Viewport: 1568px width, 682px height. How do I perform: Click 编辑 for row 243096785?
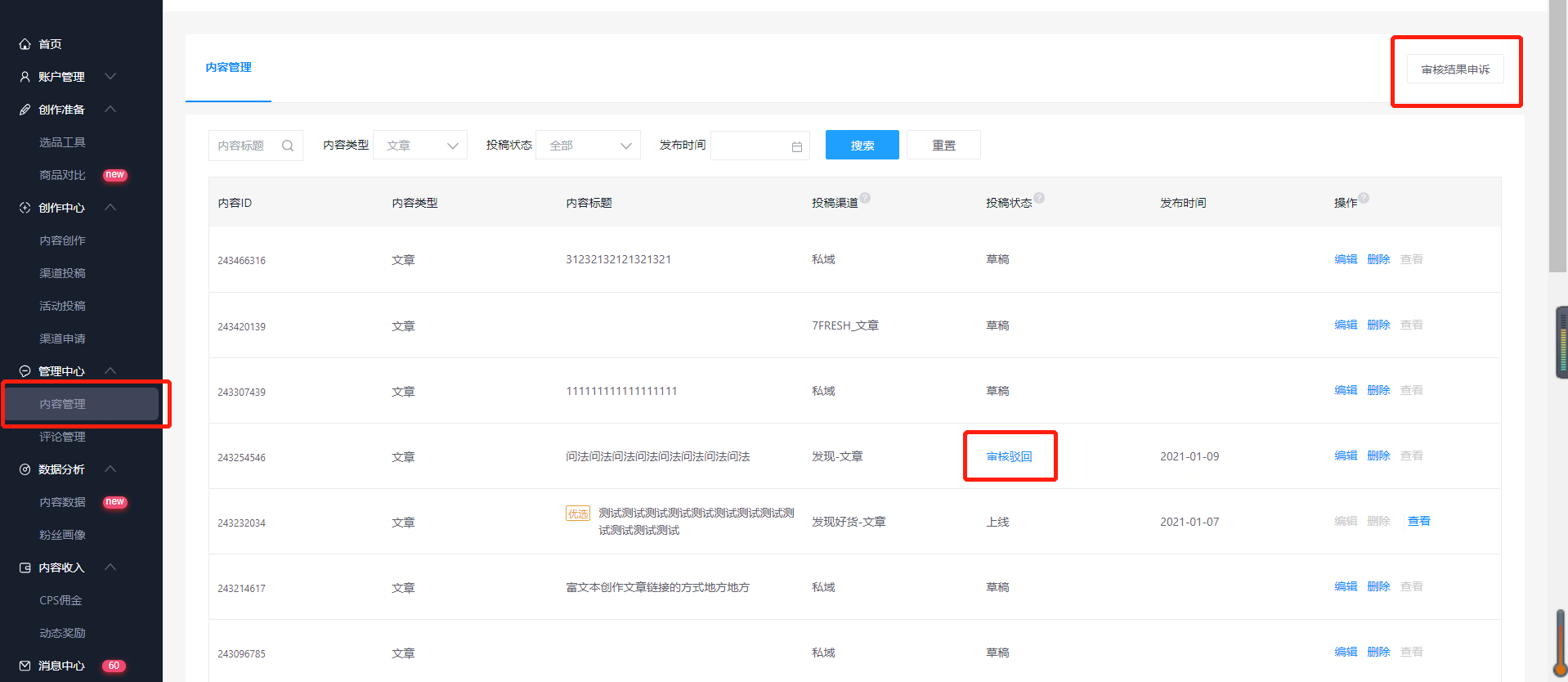coord(1346,652)
